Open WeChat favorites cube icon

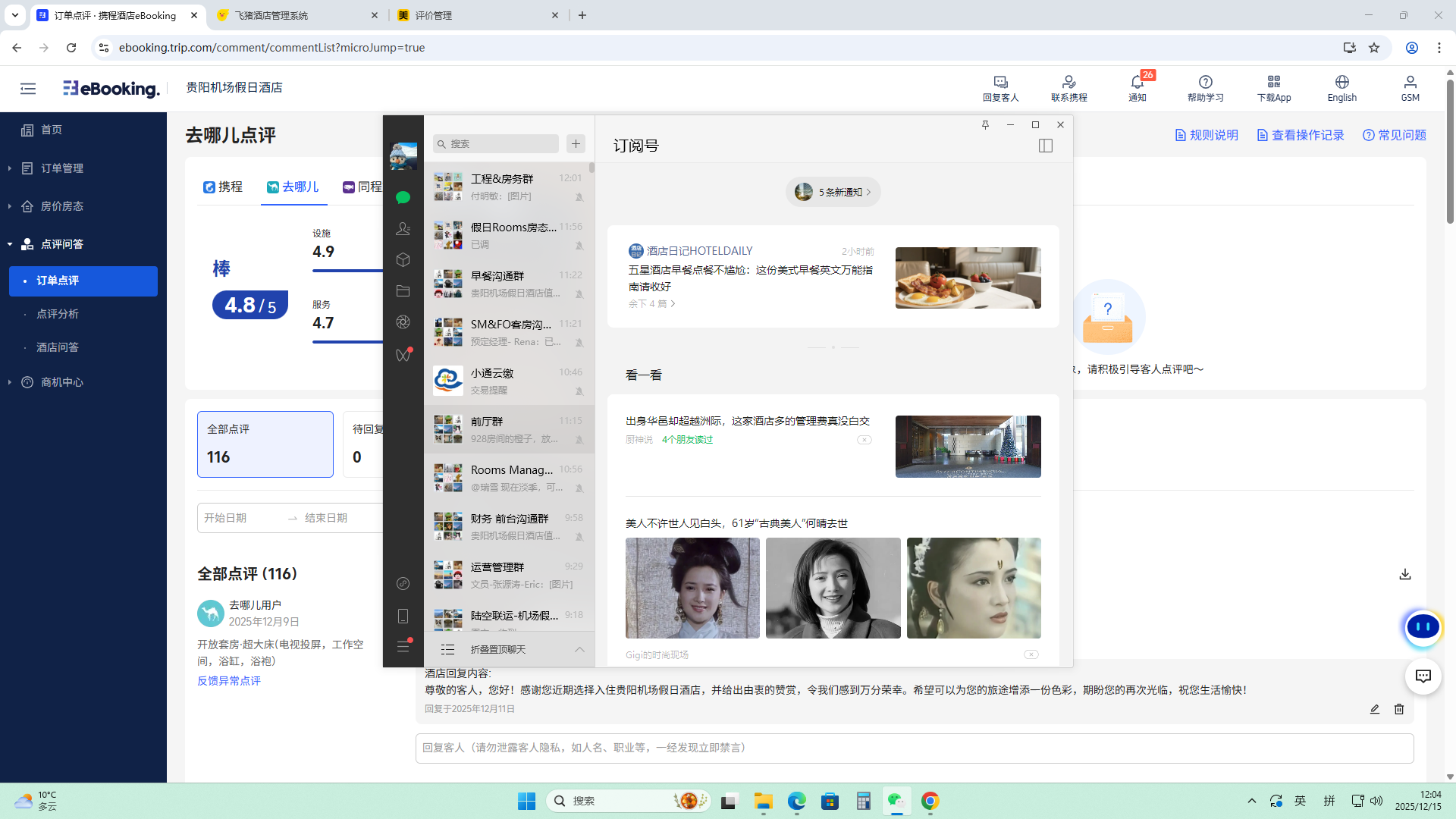403,260
